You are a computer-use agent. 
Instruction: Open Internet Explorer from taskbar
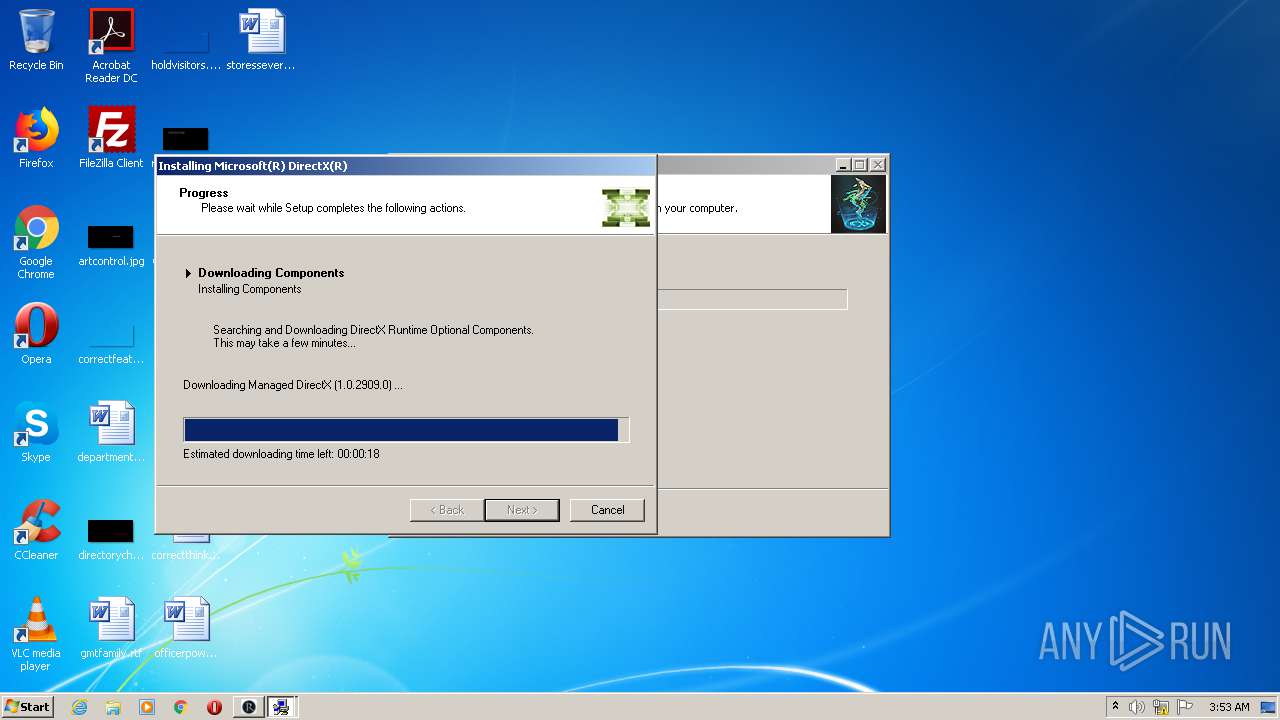click(x=79, y=707)
